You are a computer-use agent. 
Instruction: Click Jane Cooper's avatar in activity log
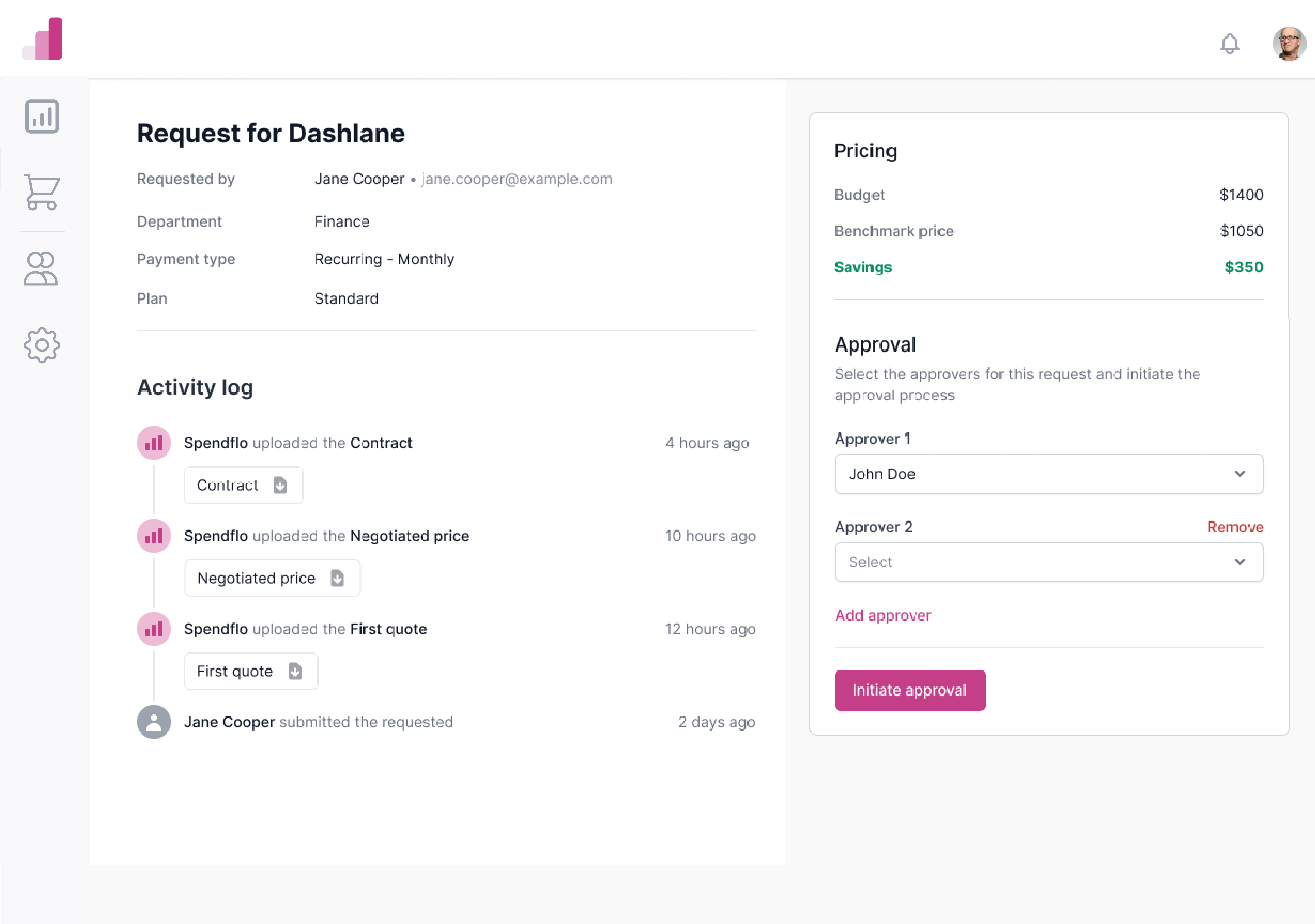(x=154, y=722)
